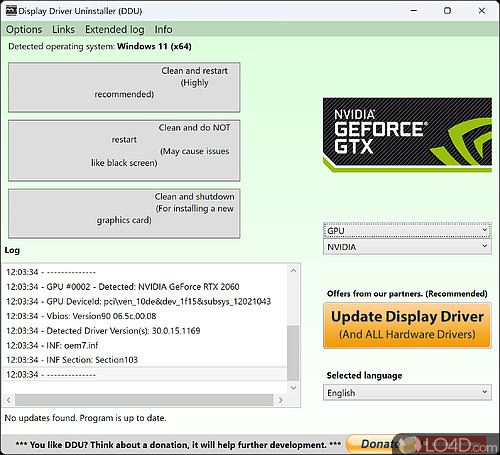500x455 pixels.
Task: Click the vertical log scrollbar thumb
Action: click(293, 353)
